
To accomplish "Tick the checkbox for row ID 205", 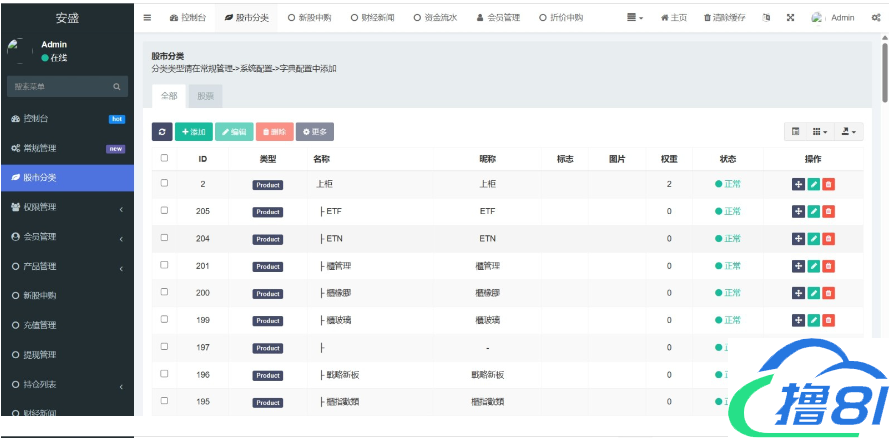I will point(164,210).
